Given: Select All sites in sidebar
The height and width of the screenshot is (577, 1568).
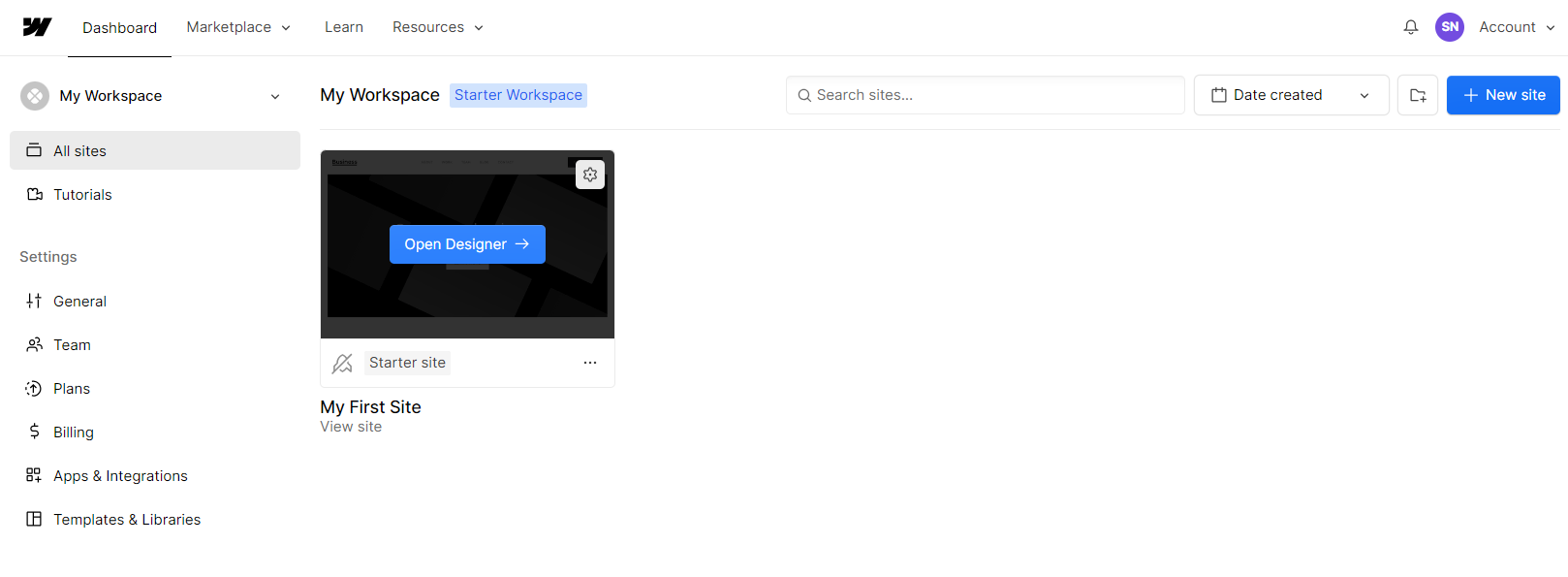Looking at the screenshot, I should click(155, 150).
